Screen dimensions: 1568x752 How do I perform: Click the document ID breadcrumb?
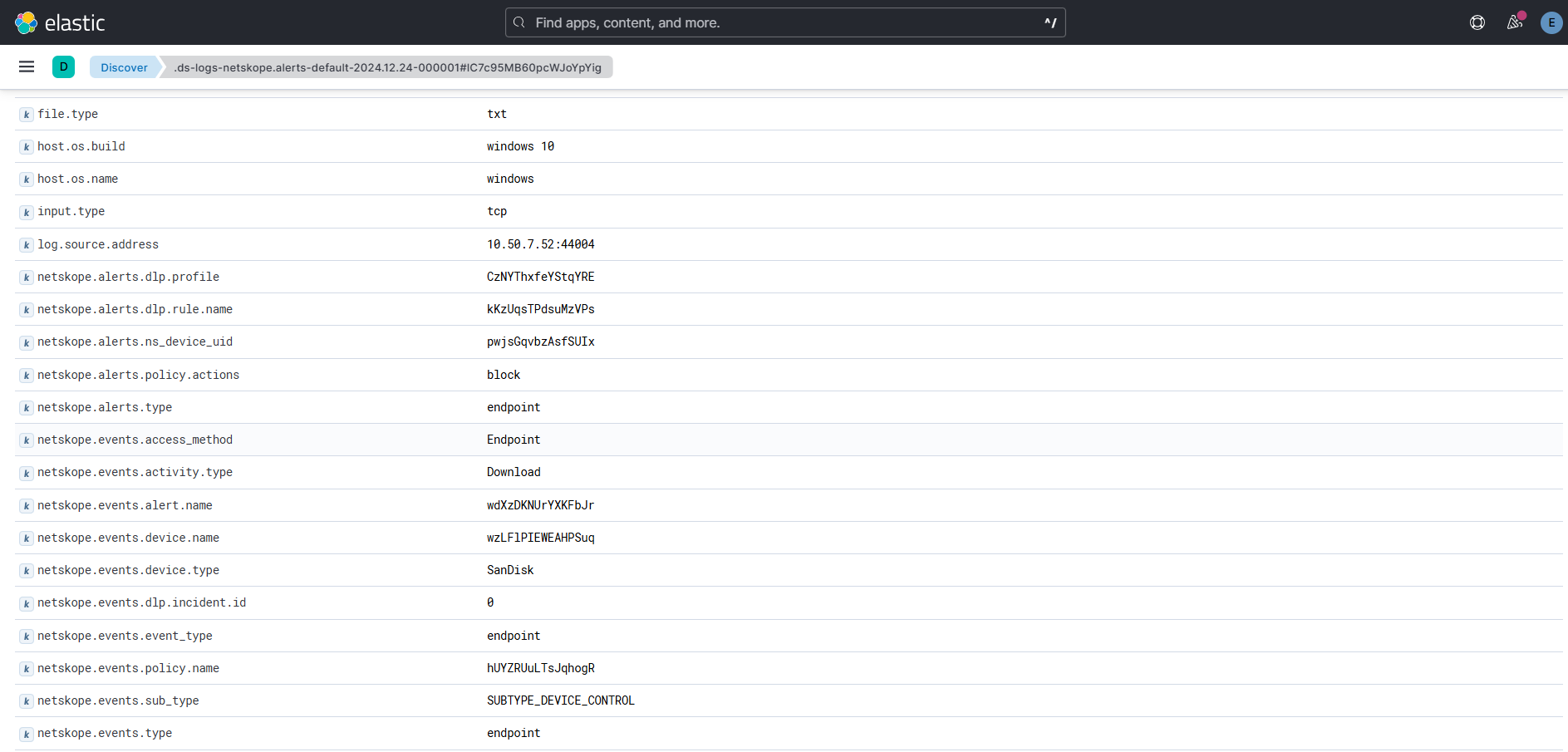pyautogui.click(x=387, y=67)
